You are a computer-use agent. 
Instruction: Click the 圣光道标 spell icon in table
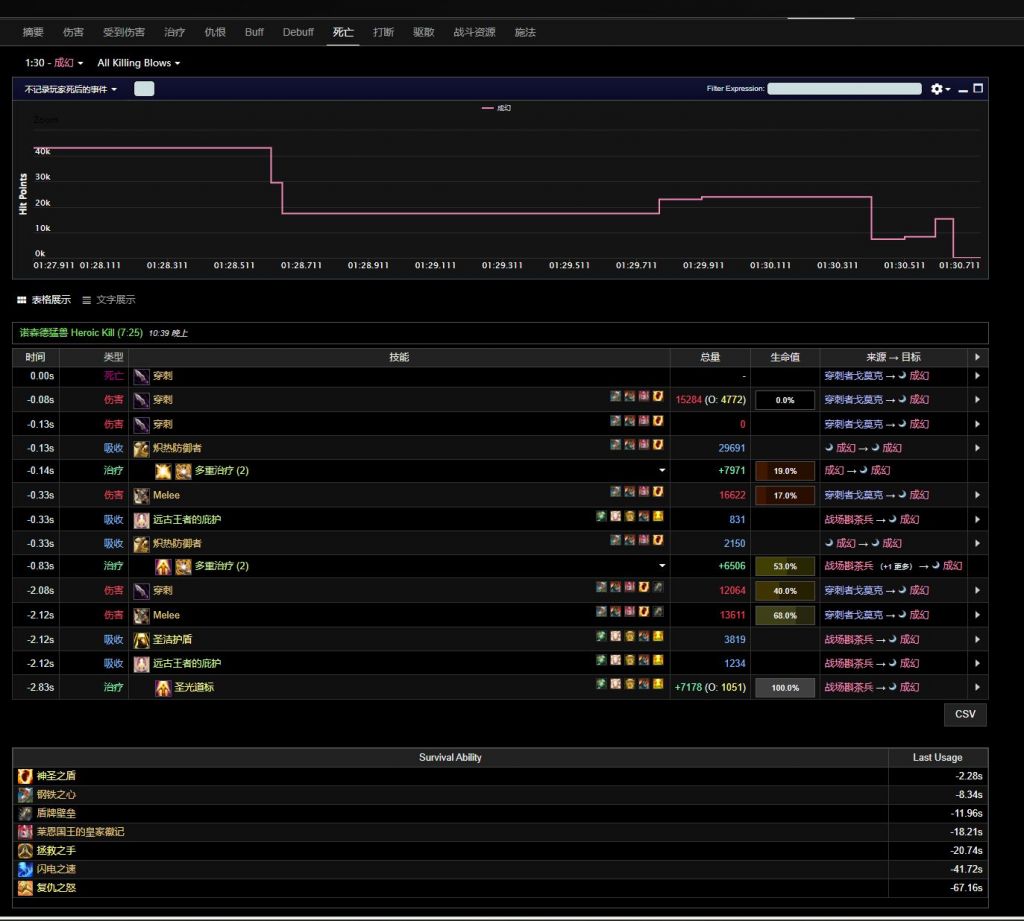163,687
